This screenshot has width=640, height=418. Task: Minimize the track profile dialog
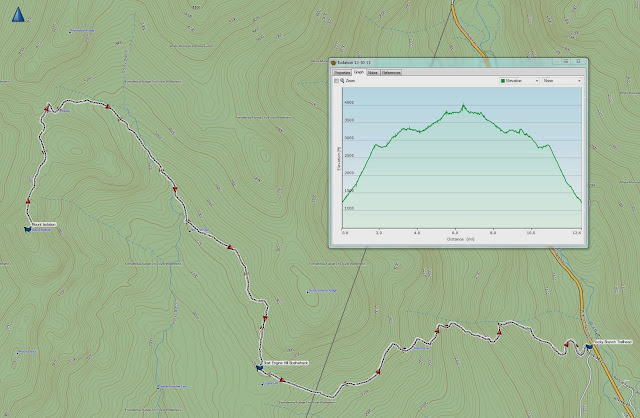[556, 62]
